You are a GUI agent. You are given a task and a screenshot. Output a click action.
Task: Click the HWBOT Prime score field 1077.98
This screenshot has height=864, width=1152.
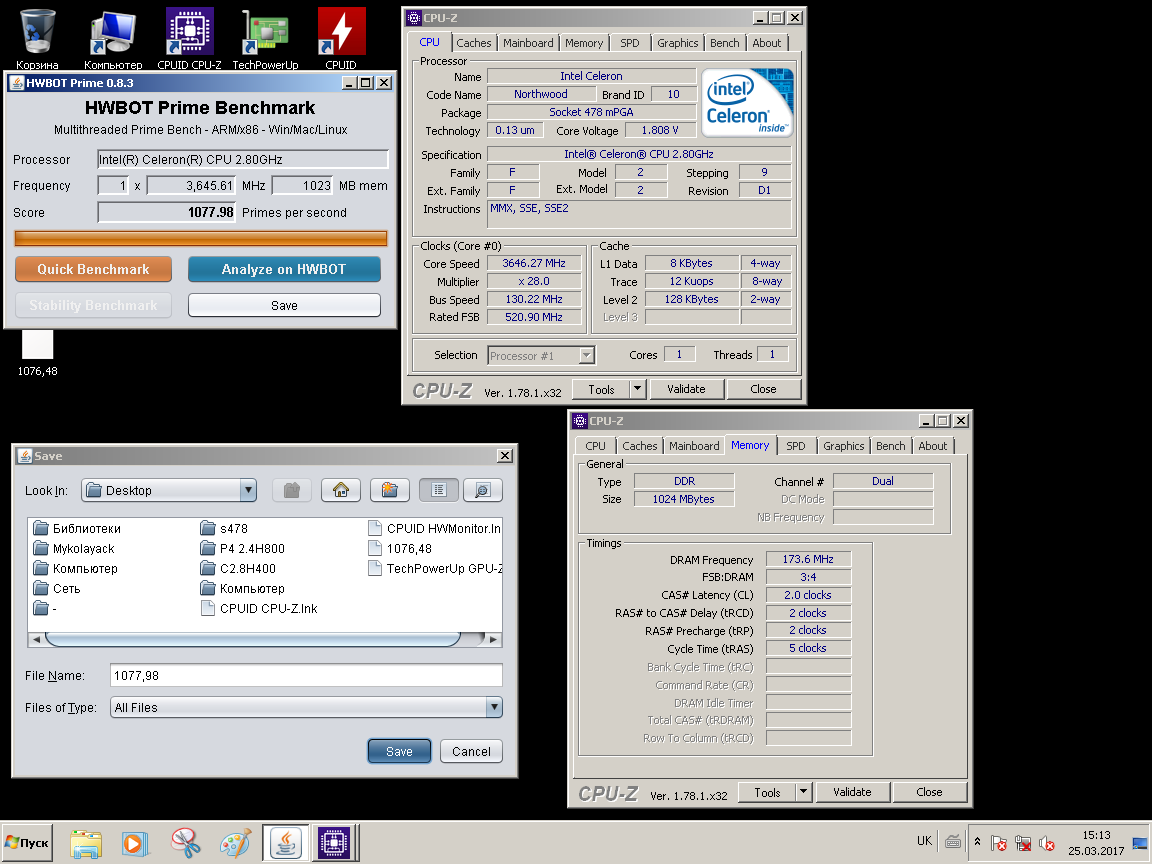(x=168, y=212)
